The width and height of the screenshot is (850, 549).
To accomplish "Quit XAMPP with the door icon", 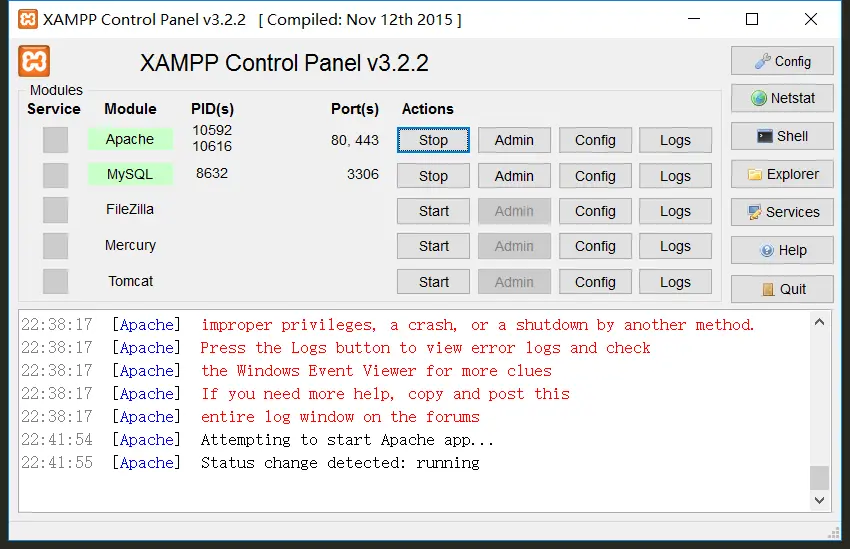I will tap(782, 289).
